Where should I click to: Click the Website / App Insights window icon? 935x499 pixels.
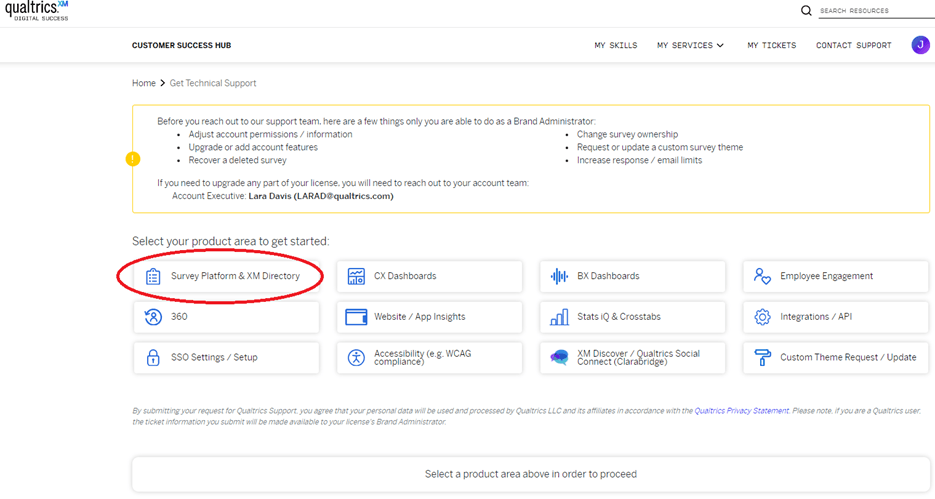[356, 317]
